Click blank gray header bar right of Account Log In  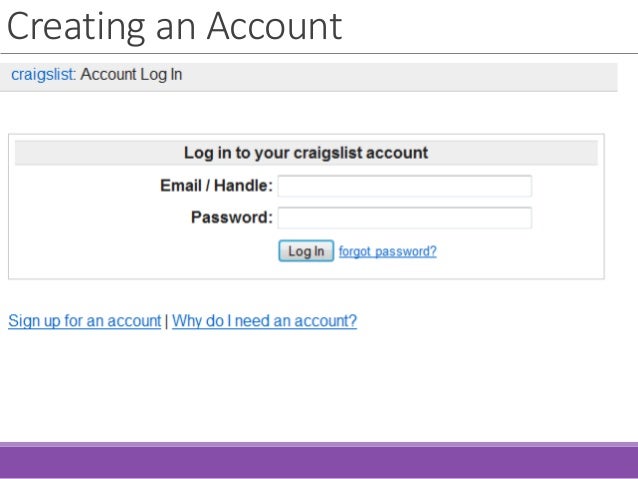pyautogui.click(x=399, y=77)
